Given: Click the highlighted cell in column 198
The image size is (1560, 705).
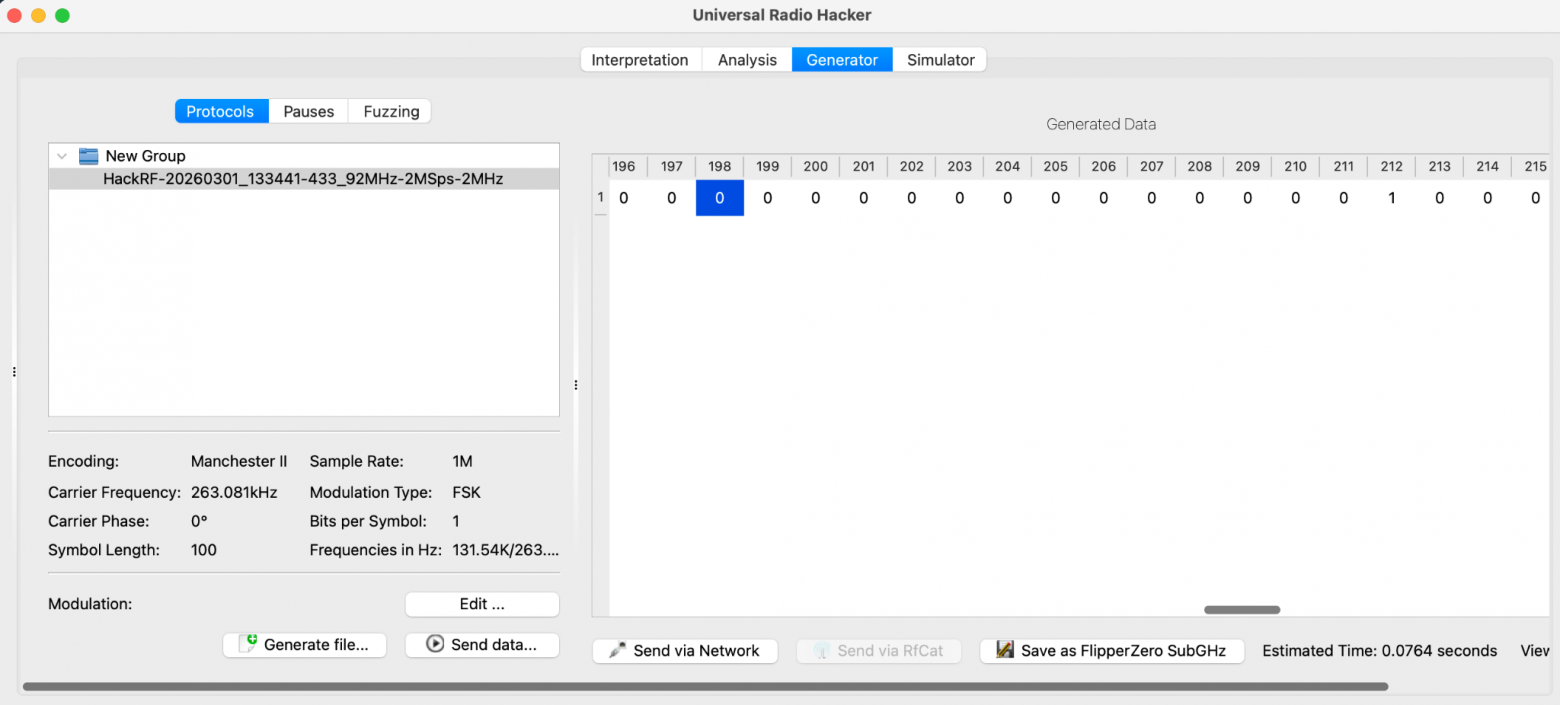Looking at the screenshot, I should point(720,198).
